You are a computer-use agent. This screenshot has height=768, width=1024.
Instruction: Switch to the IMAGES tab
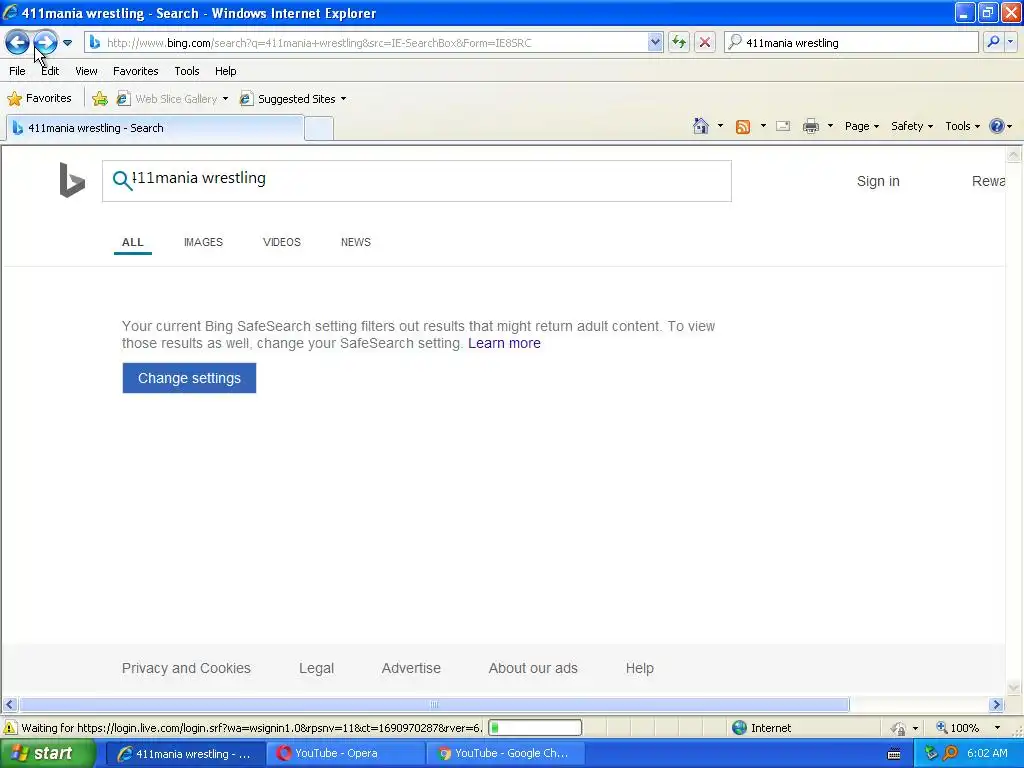203,242
